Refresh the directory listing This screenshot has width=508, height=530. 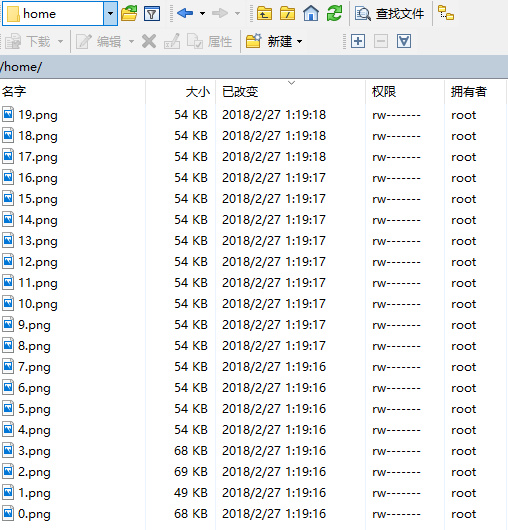click(x=334, y=14)
